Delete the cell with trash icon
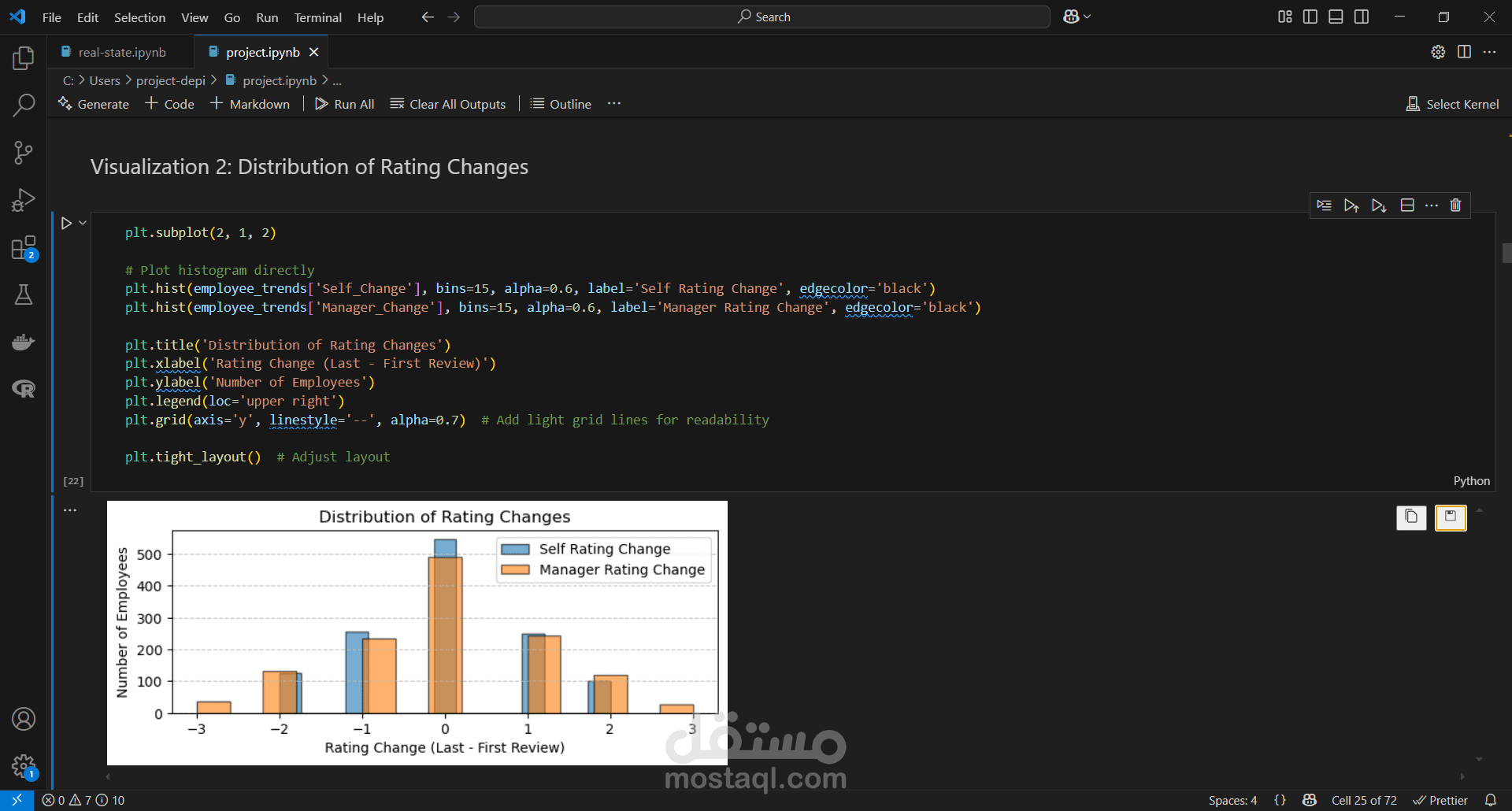Viewport: 1512px width, 811px height. pyautogui.click(x=1455, y=206)
